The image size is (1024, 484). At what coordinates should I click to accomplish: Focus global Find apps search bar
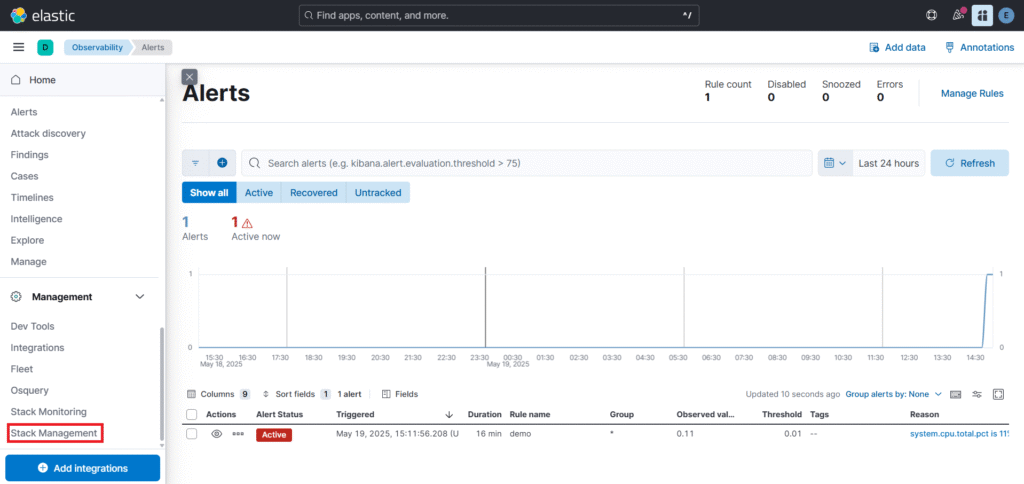[499, 15]
